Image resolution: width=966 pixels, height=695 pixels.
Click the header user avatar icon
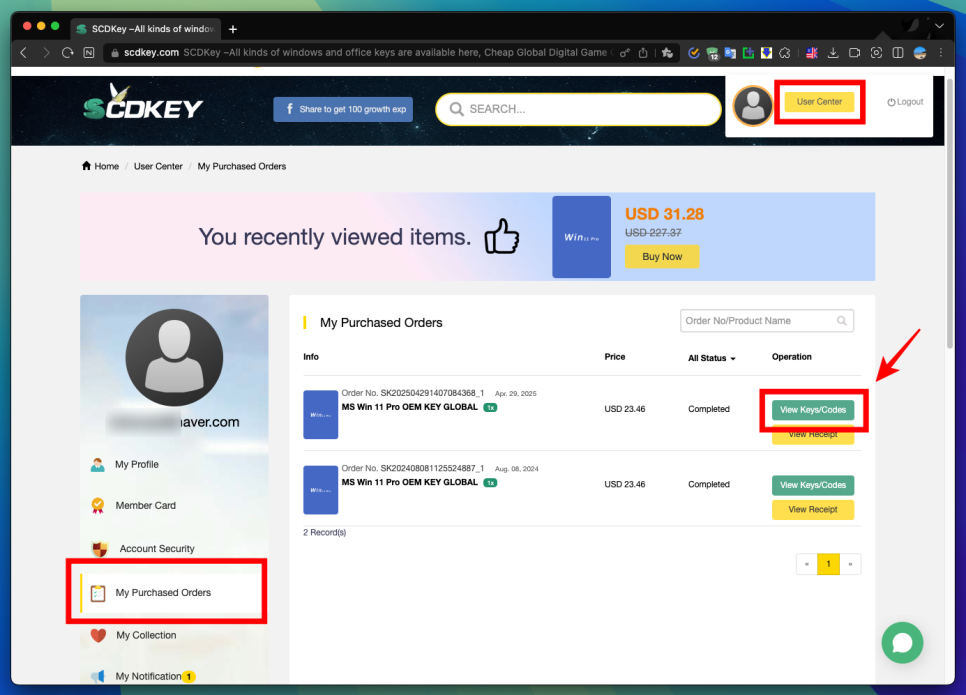click(753, 105)
